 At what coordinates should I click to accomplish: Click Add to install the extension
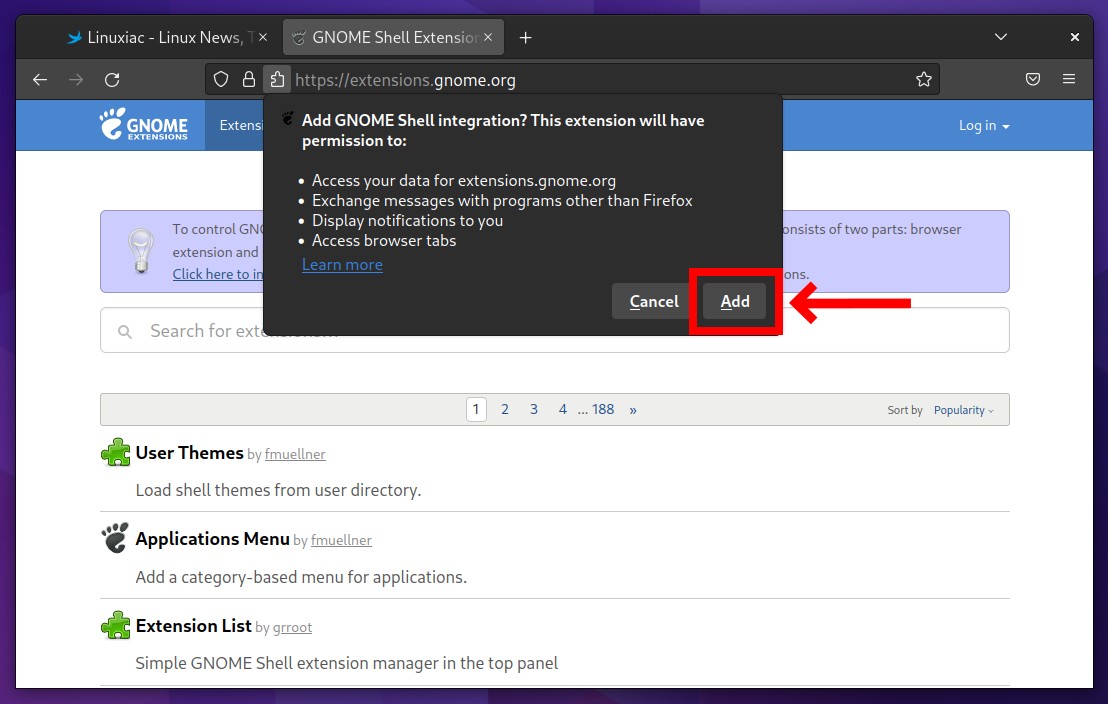735,301
